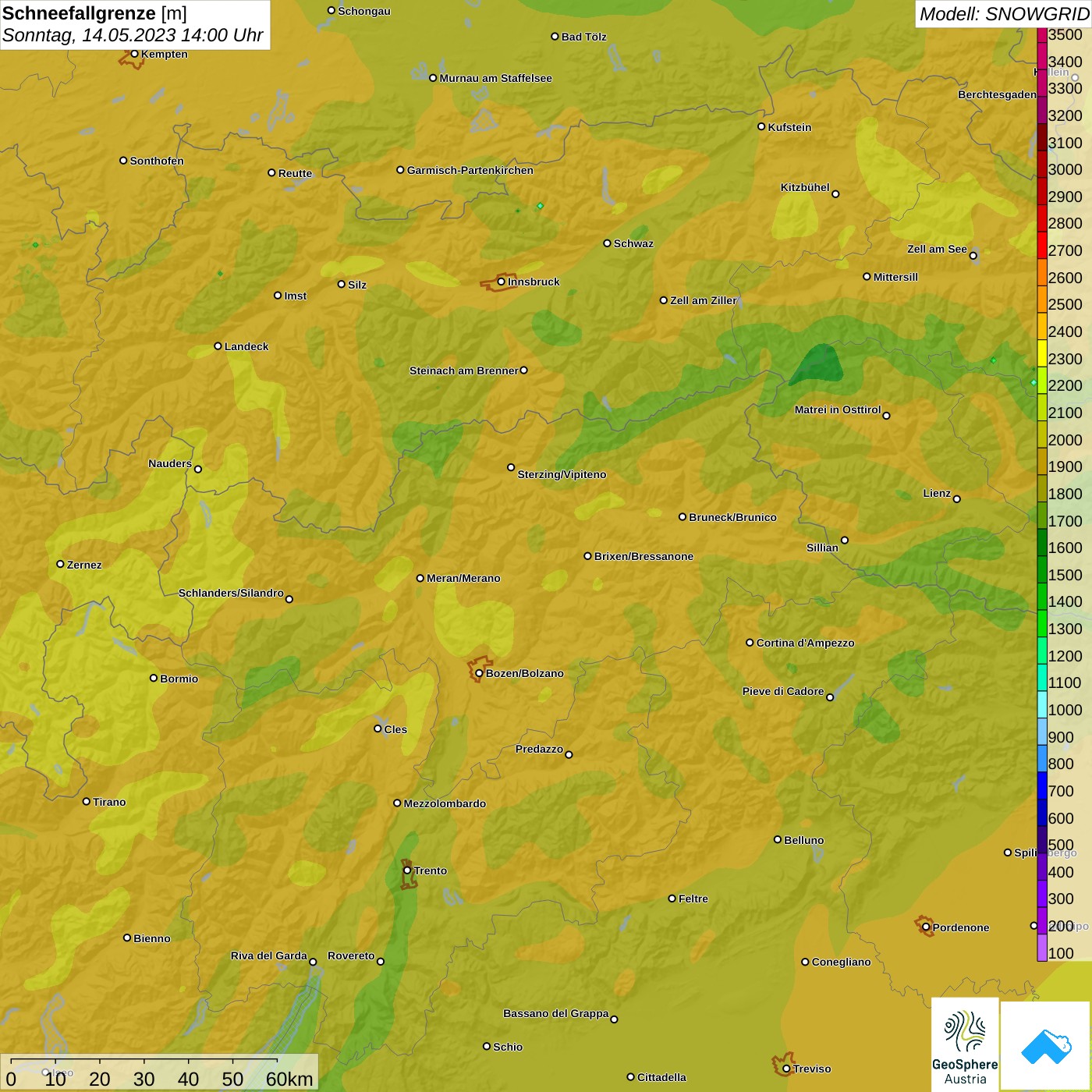Click the Pordenone city marker dot
This screenshot has height=1092, width=1092.
[926, 927]
